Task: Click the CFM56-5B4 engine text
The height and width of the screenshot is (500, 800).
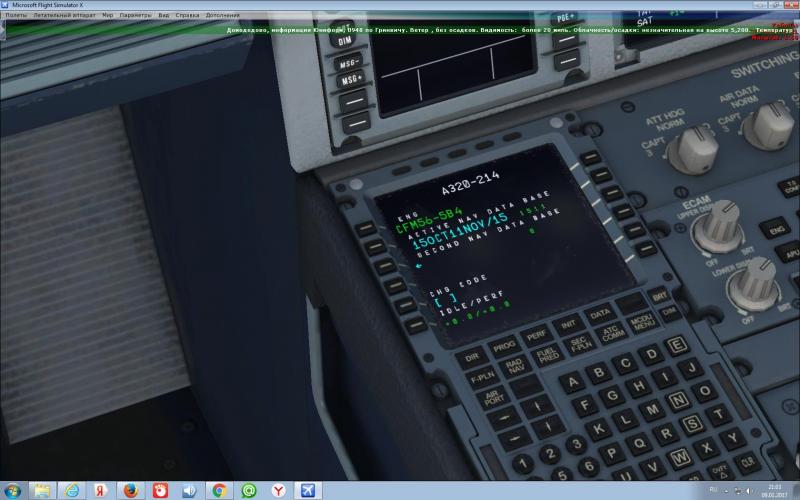Action: (428, 220)
